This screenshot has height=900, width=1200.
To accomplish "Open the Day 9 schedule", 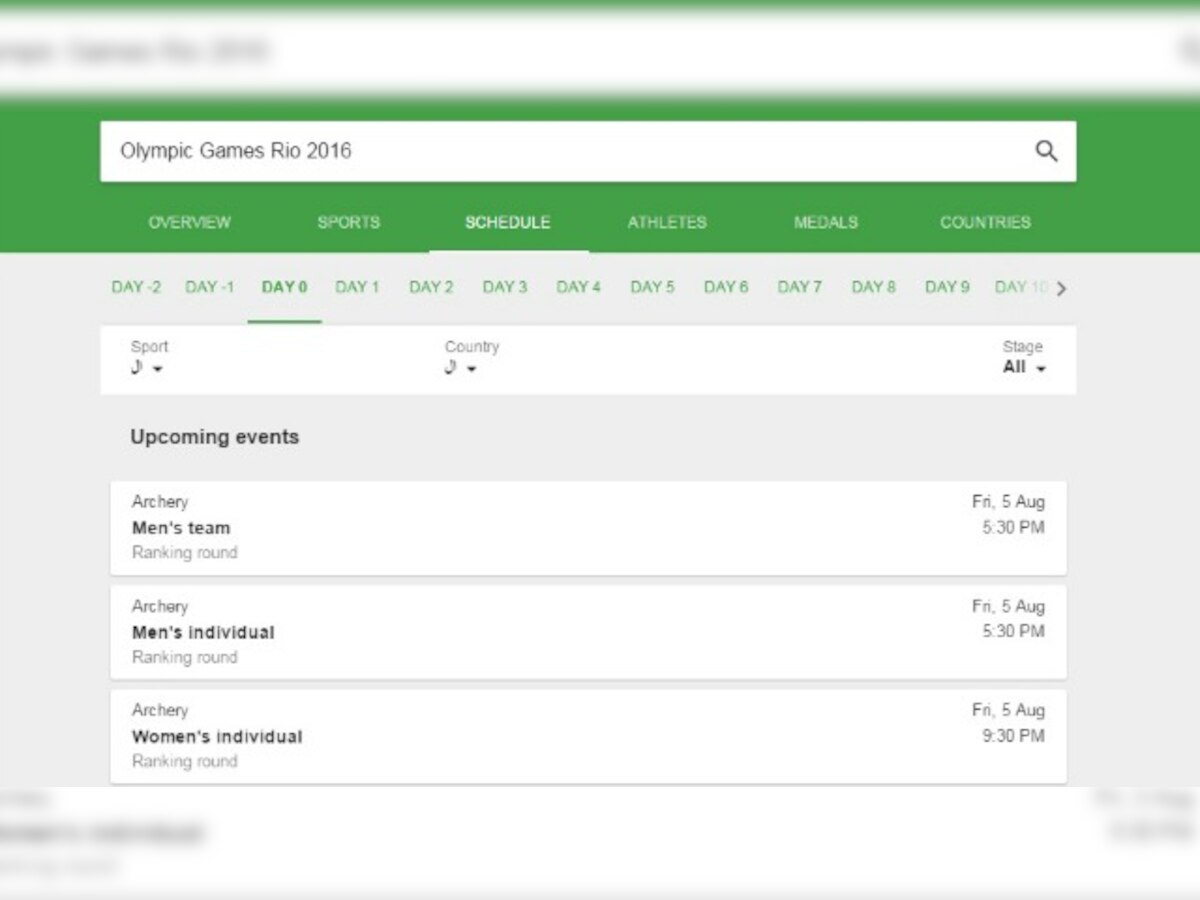I will click(947, 287).
